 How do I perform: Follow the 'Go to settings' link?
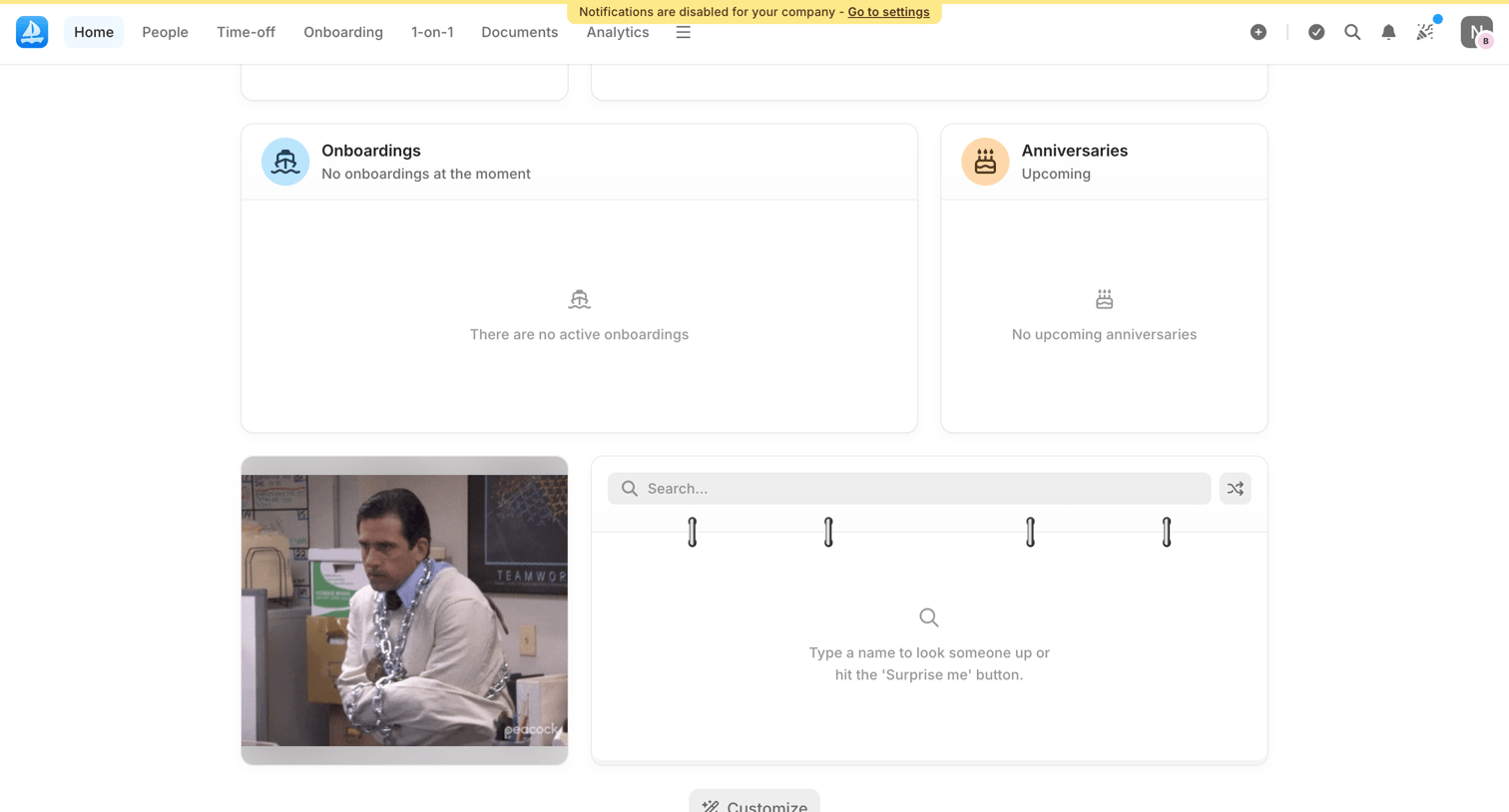(x=888, y=12)
